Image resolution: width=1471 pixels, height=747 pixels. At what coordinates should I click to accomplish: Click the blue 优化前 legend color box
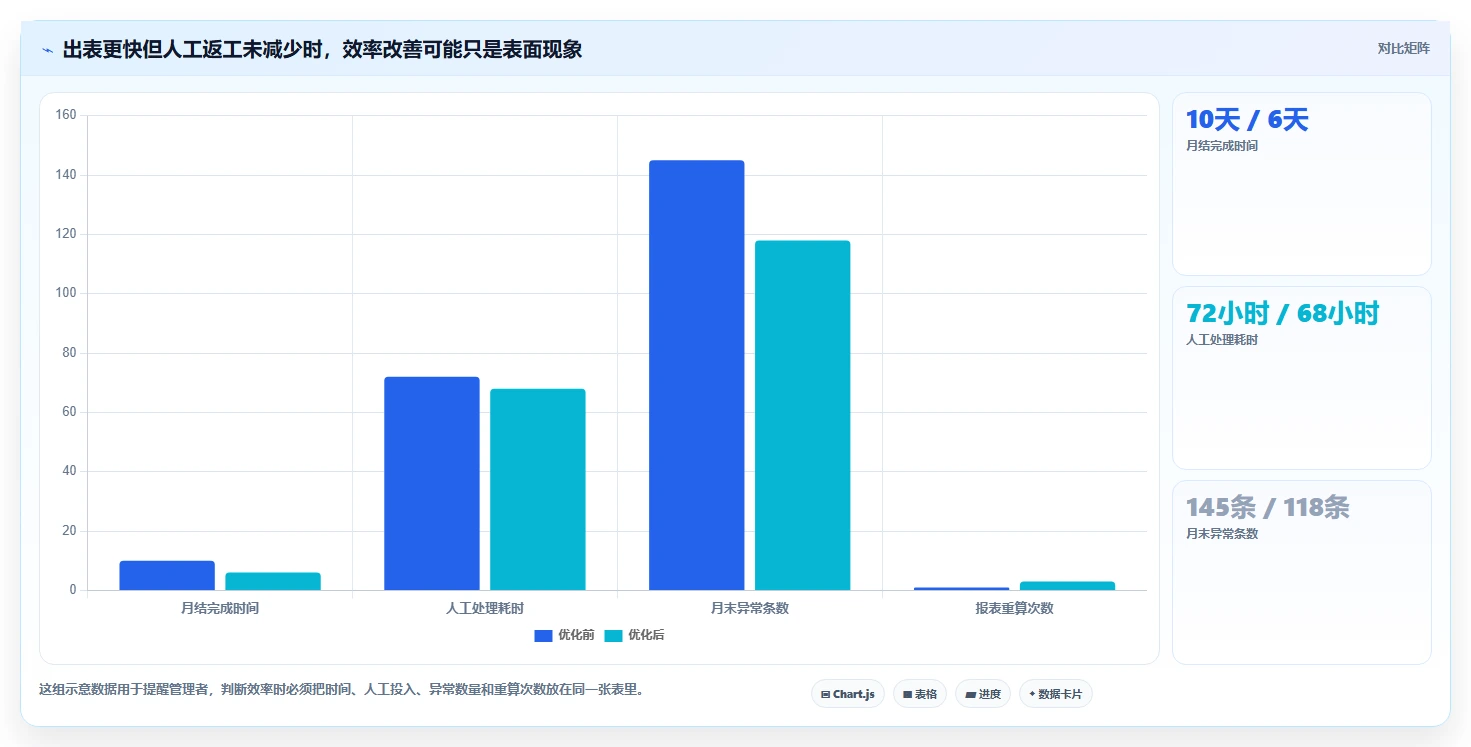click(543, 636)
